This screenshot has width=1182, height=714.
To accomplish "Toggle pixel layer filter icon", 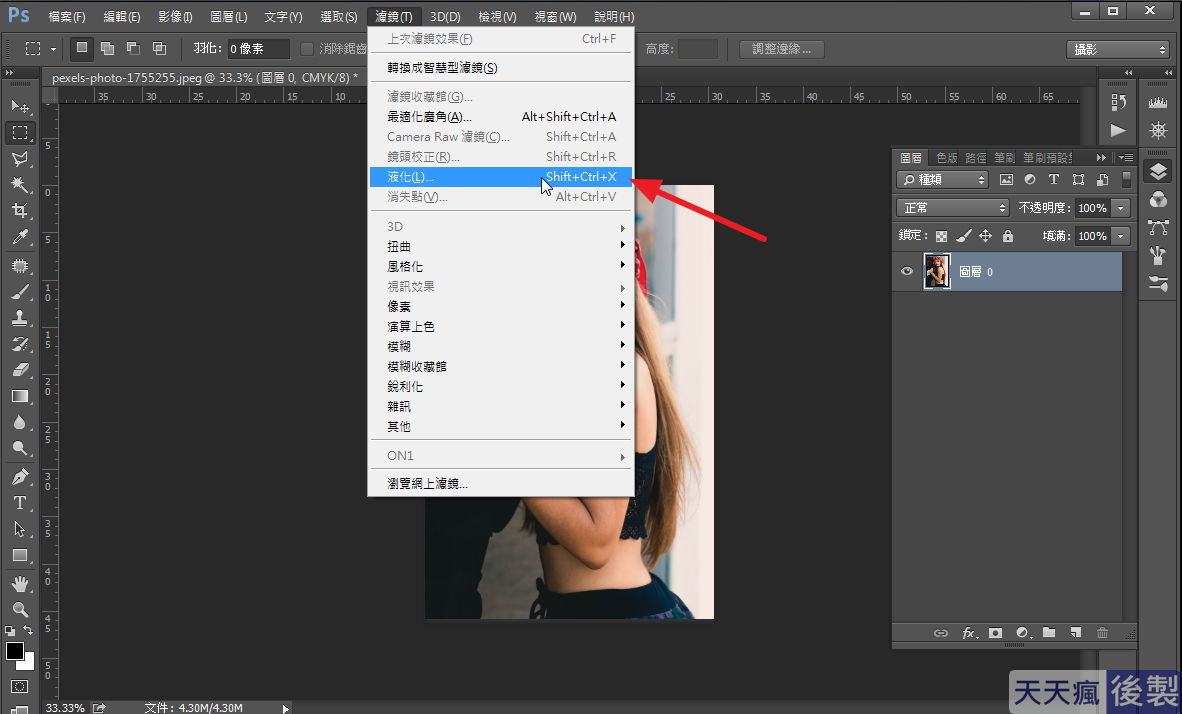I will 1006,179.
